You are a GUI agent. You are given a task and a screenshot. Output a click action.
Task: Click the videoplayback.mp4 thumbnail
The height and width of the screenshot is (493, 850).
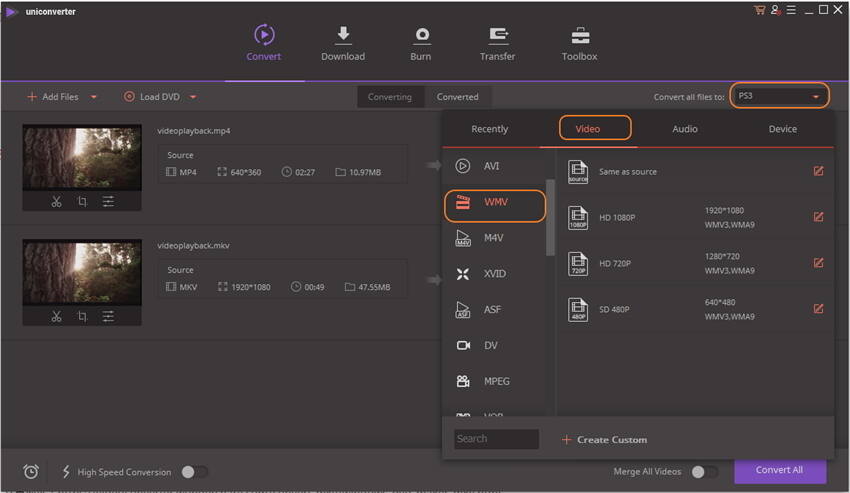pyautogui.click(x=82, y=157)
